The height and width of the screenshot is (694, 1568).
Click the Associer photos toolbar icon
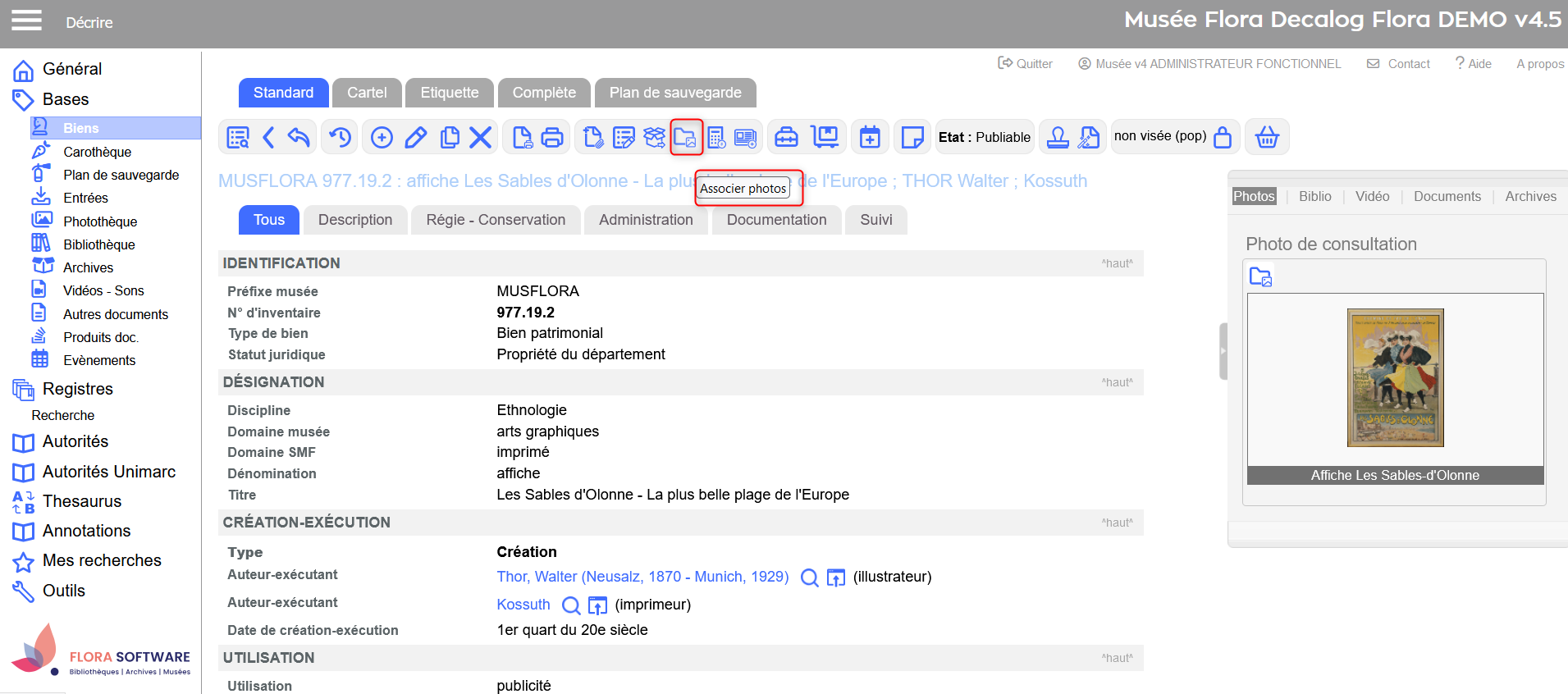click(686, 137)
